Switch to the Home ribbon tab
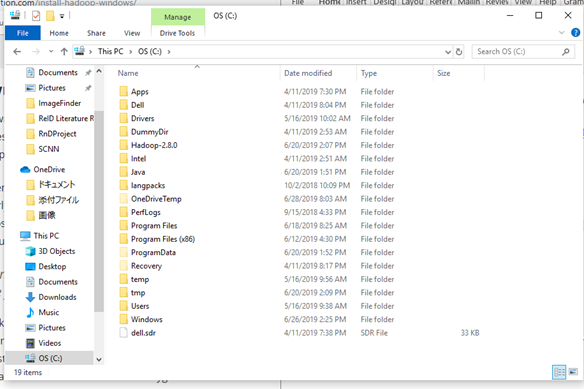This screenshot has width=584, height=389. pyautogui.click(x=59, y=33)
